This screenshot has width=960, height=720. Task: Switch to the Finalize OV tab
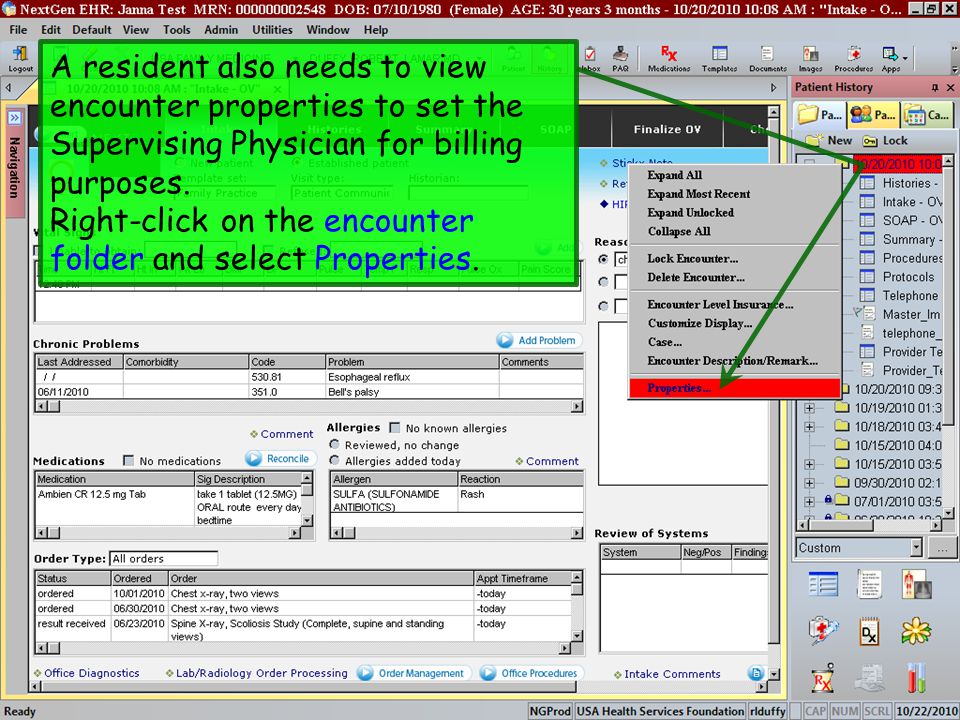click(667, 129)
